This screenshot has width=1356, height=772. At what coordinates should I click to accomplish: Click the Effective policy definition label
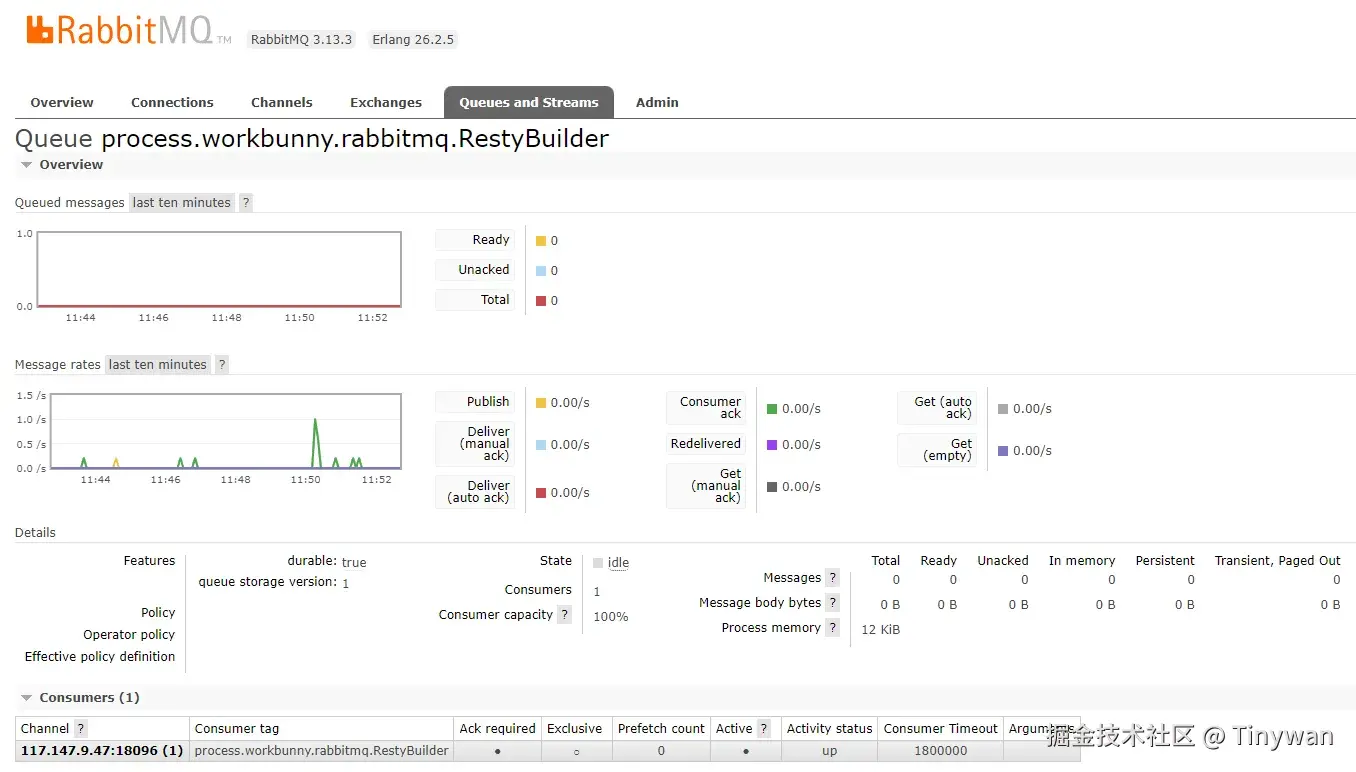pos(100,657)
